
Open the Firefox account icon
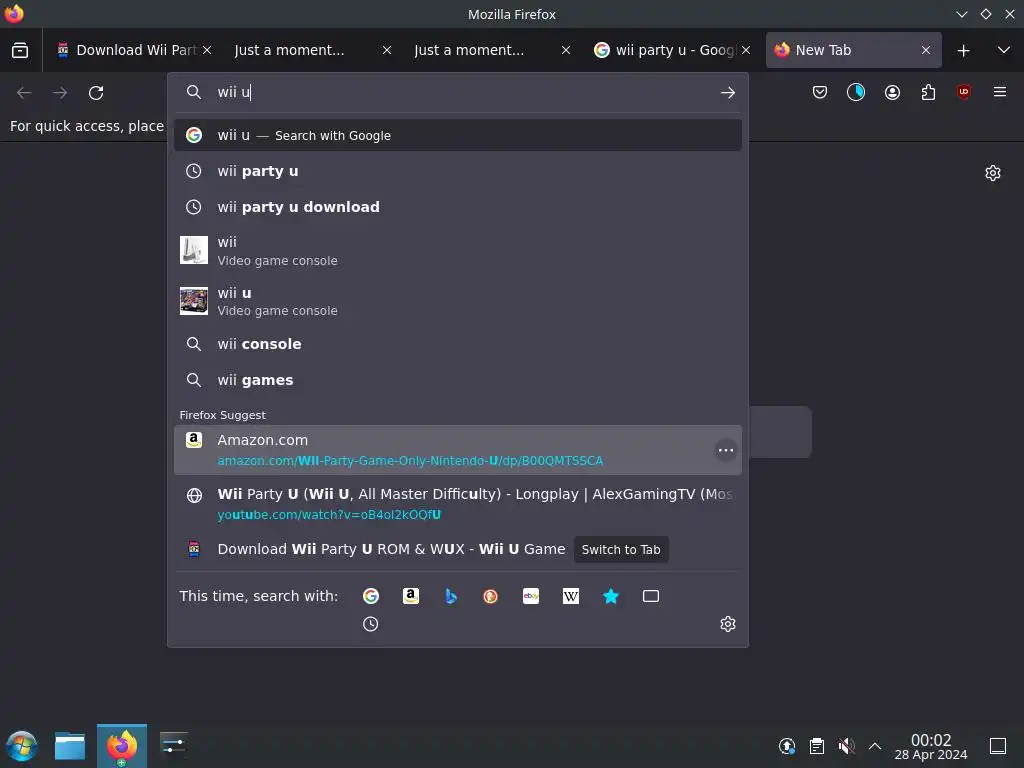pos(892,93)
